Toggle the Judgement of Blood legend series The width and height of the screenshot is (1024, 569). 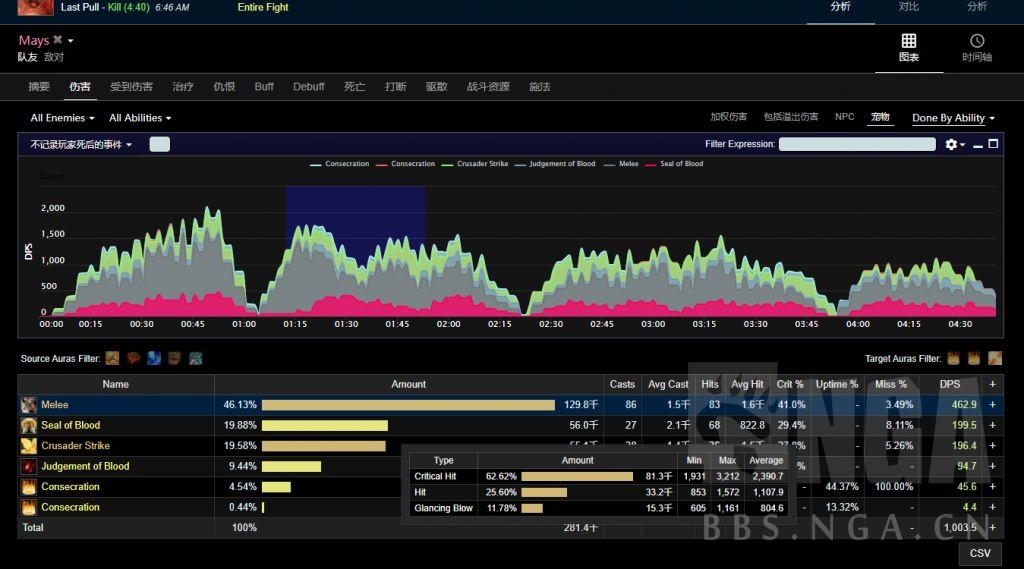(x=555, y=164)
